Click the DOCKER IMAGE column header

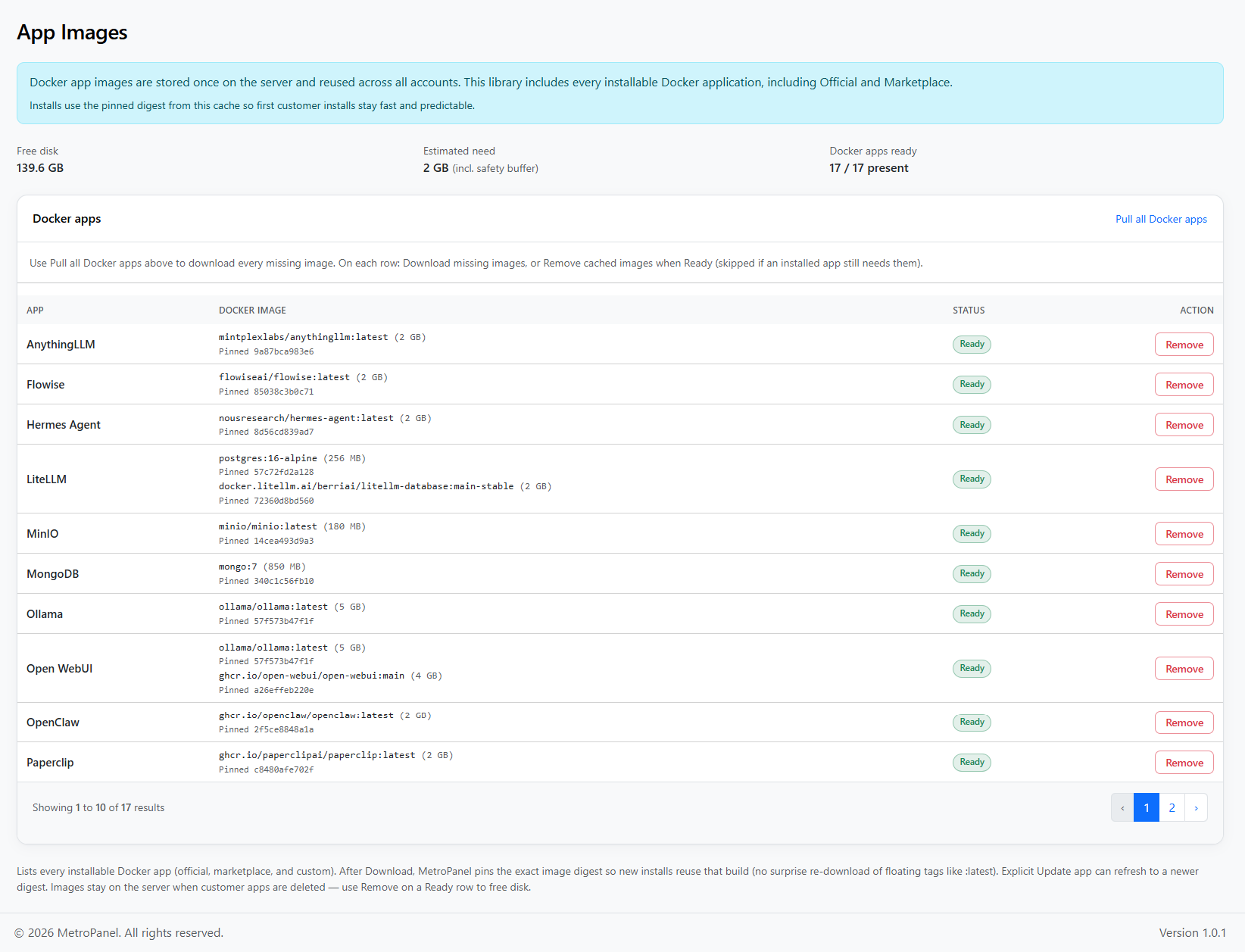click(252, 311)
